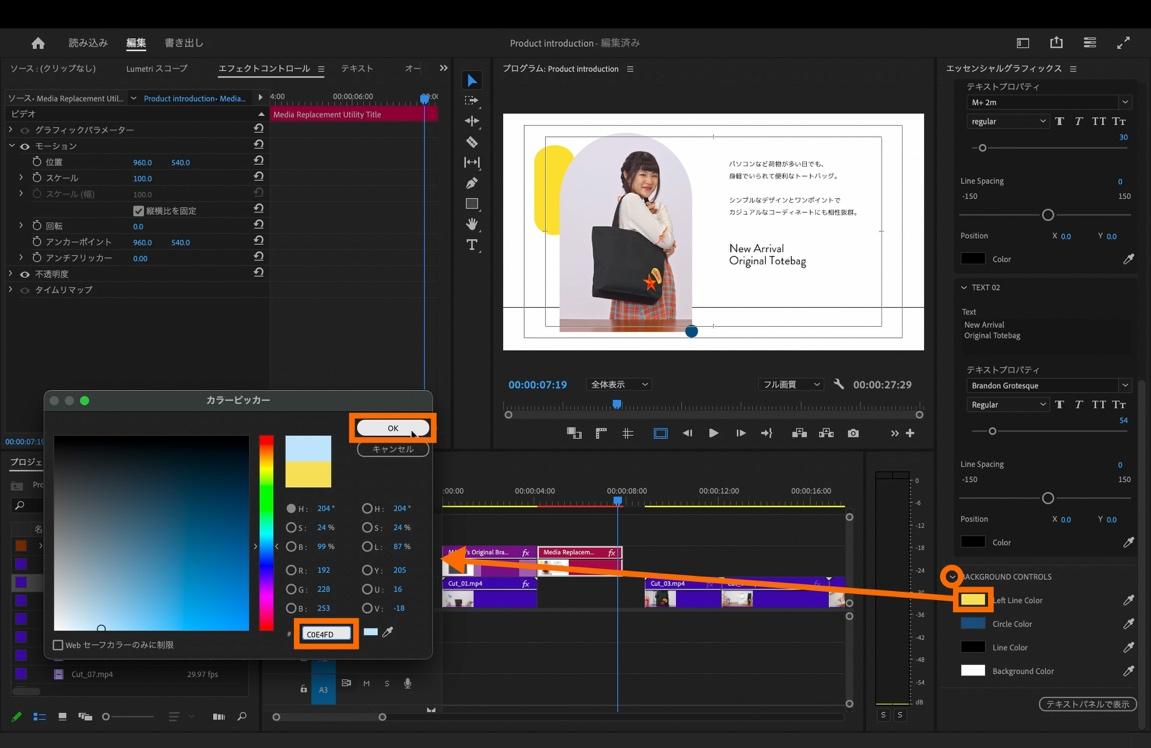Image resolution: width=1151 pixels, height=748 pixels.
Task: Select the Pen tool in toolbar
Action: (x=472, y=183)
